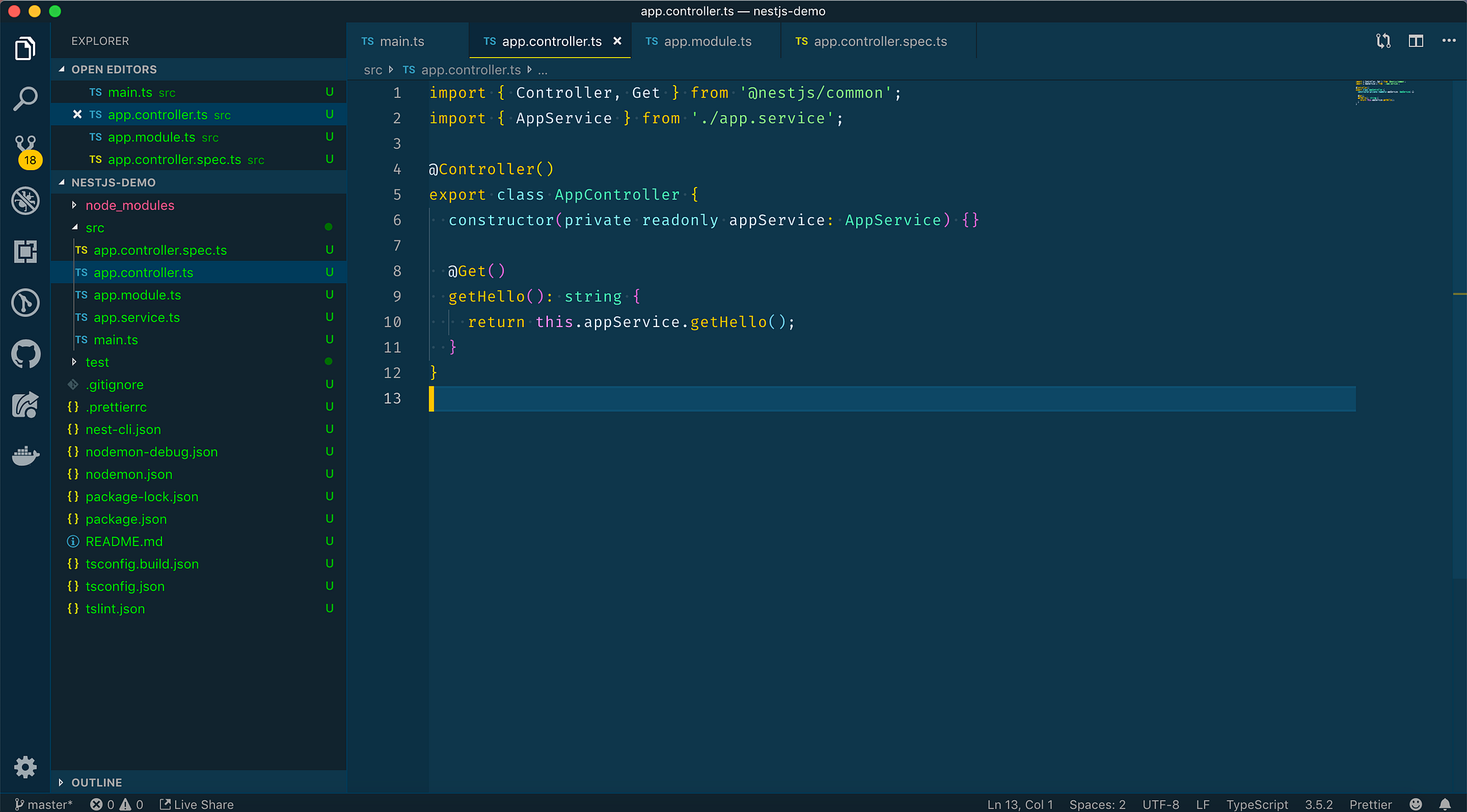Open package.json in the file tree
Screen dimensions: 1467x812
[x=126, y=519]
